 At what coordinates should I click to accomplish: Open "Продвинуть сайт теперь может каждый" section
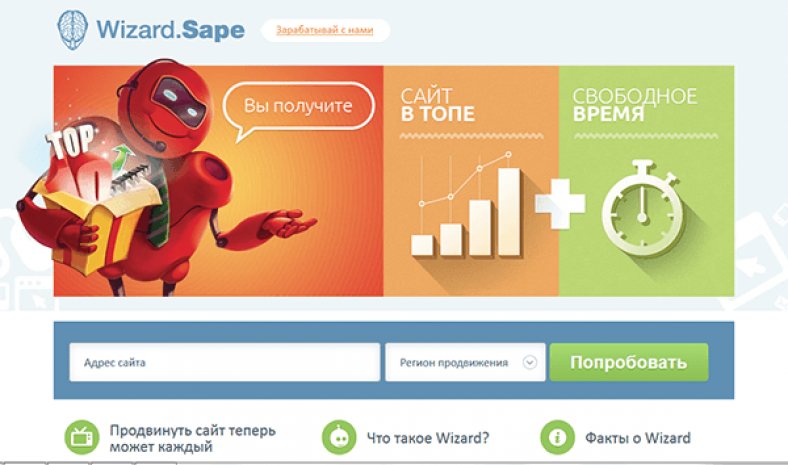[192, 438]
